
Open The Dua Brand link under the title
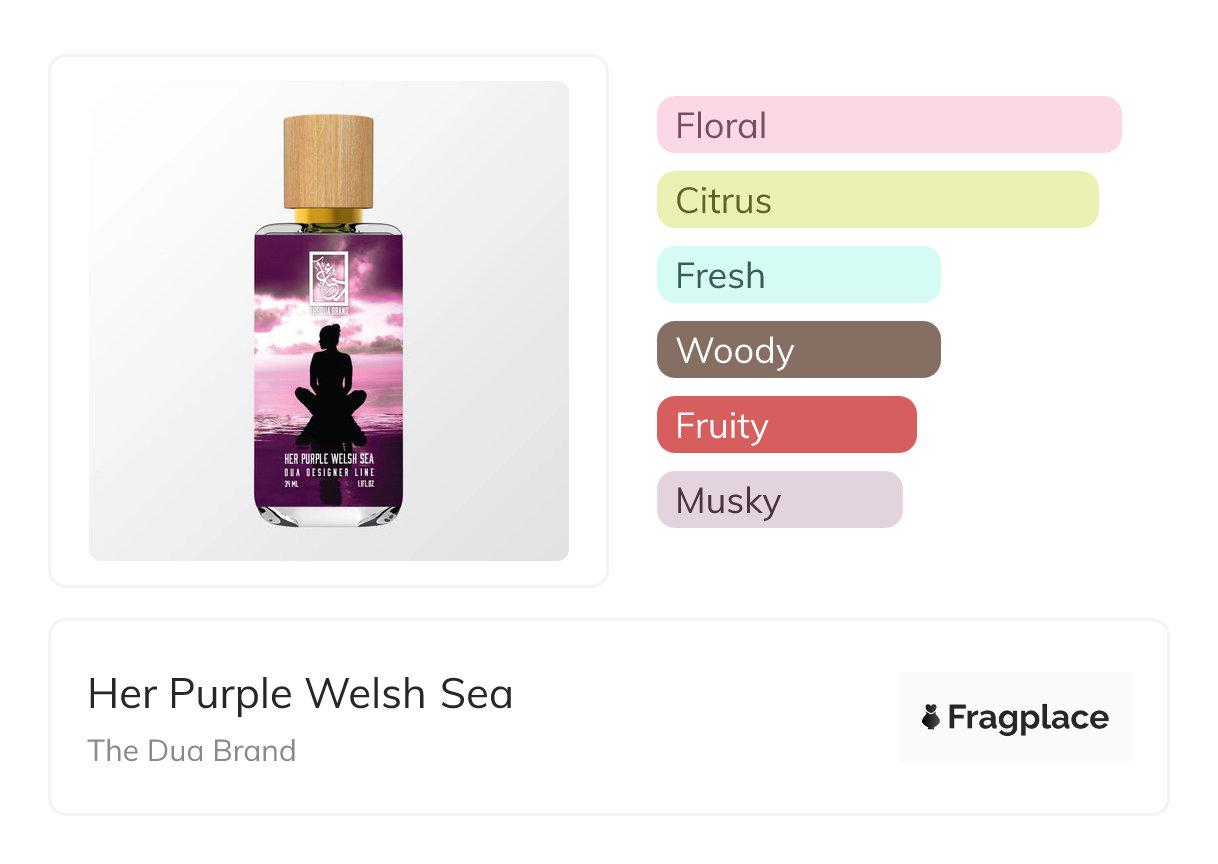192,751
